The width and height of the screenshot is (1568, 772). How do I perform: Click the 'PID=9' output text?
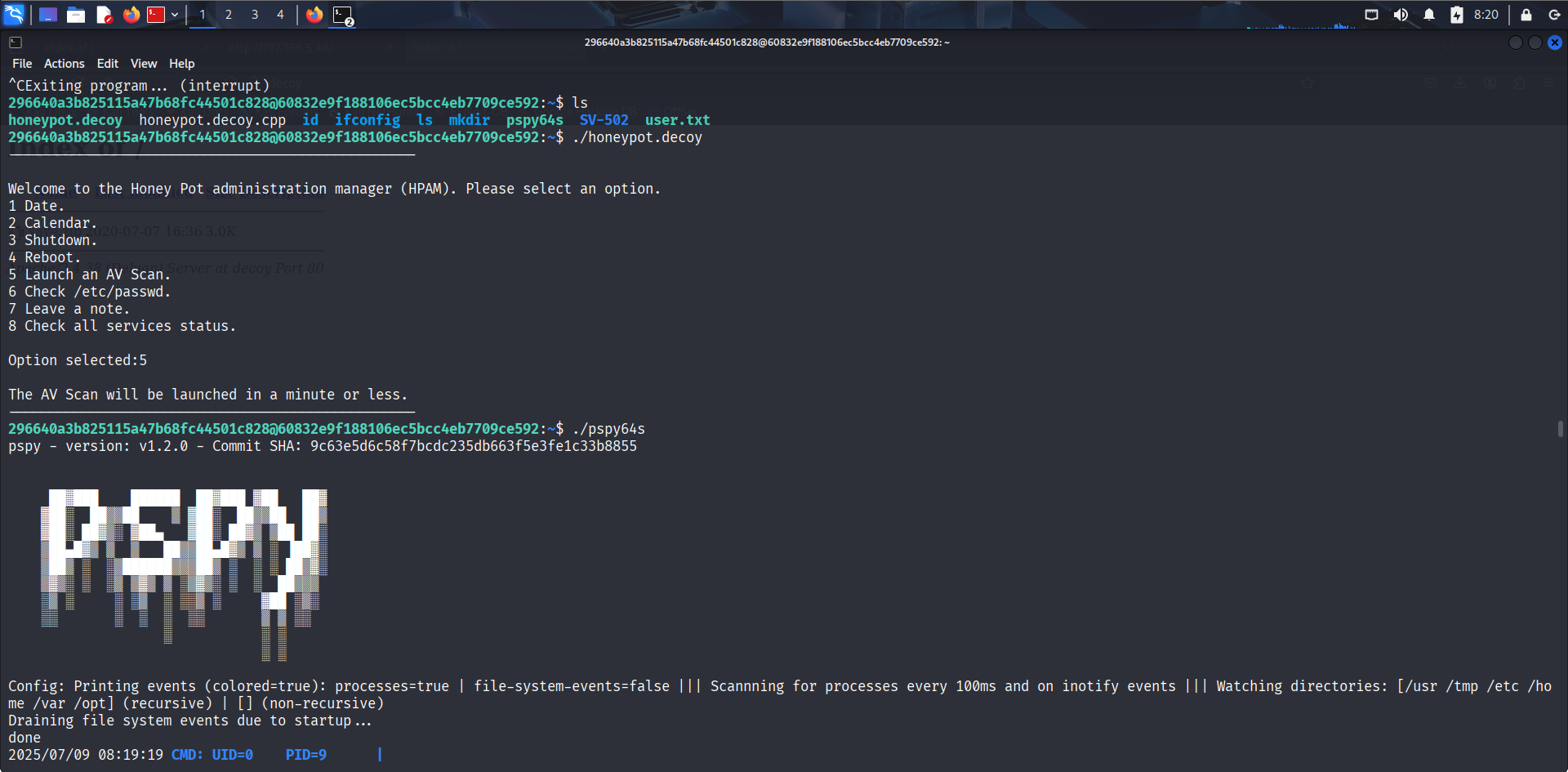coord(306,755)
